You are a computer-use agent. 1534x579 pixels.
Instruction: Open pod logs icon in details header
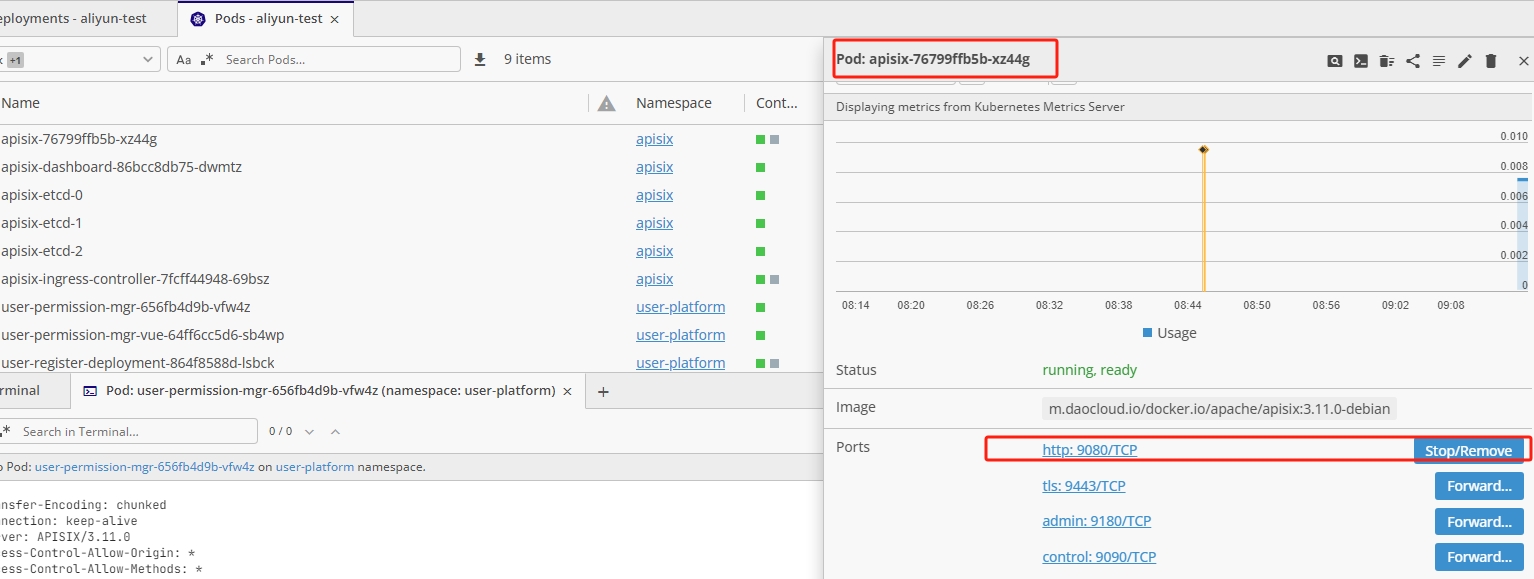point(1438,61)
